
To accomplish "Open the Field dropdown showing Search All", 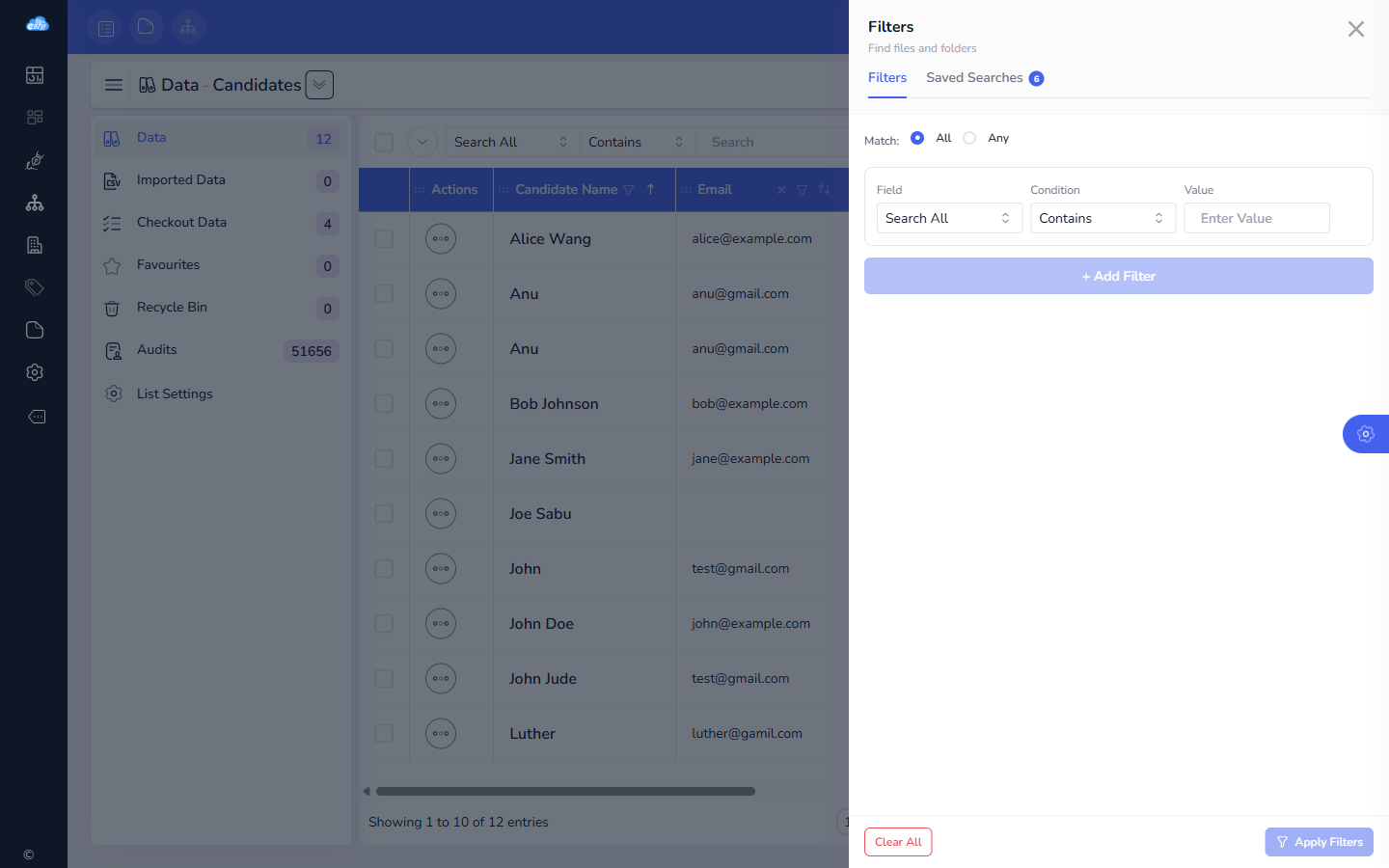I will pyautogui.click(x=949, y=218).
